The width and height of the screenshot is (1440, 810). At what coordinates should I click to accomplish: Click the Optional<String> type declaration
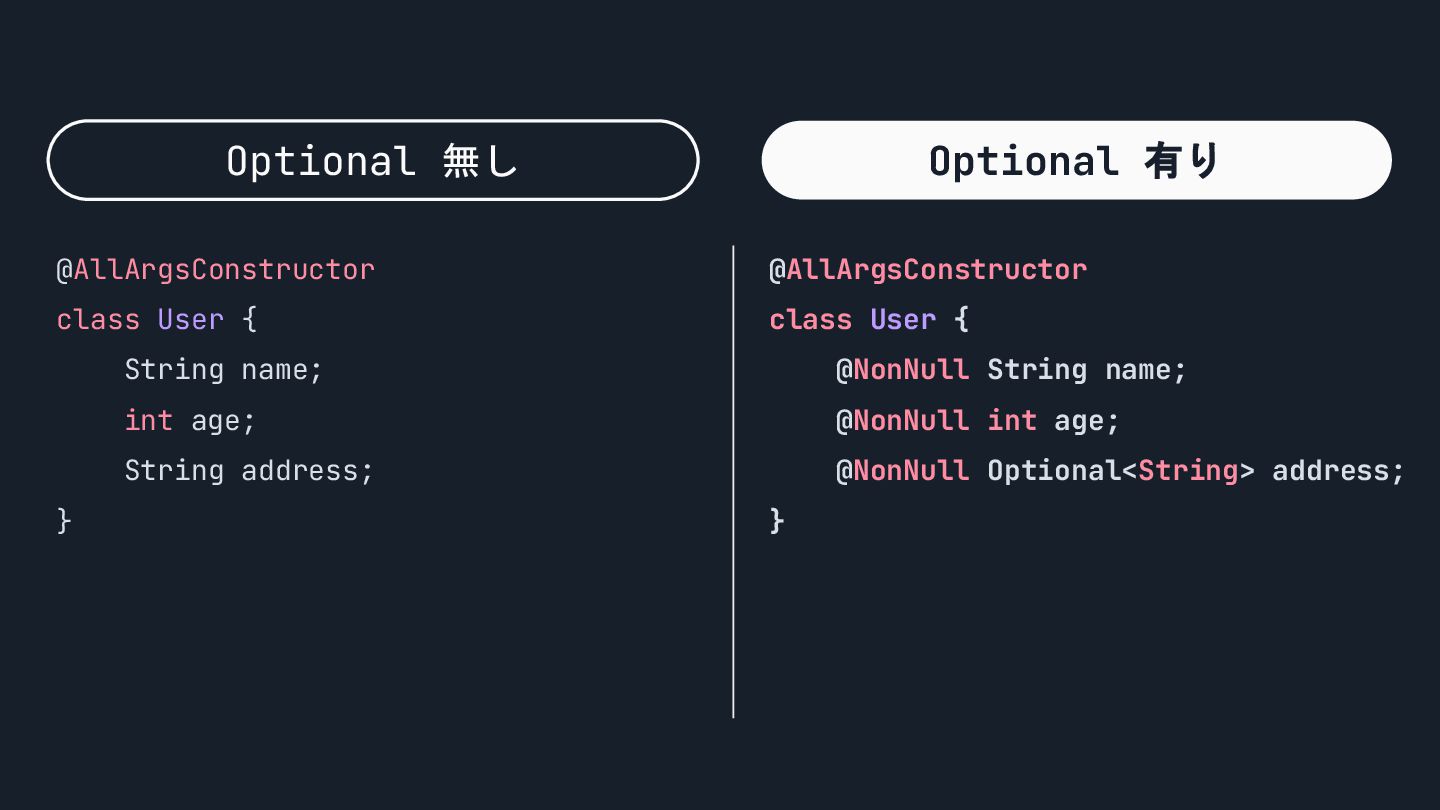pos(1120,470)
